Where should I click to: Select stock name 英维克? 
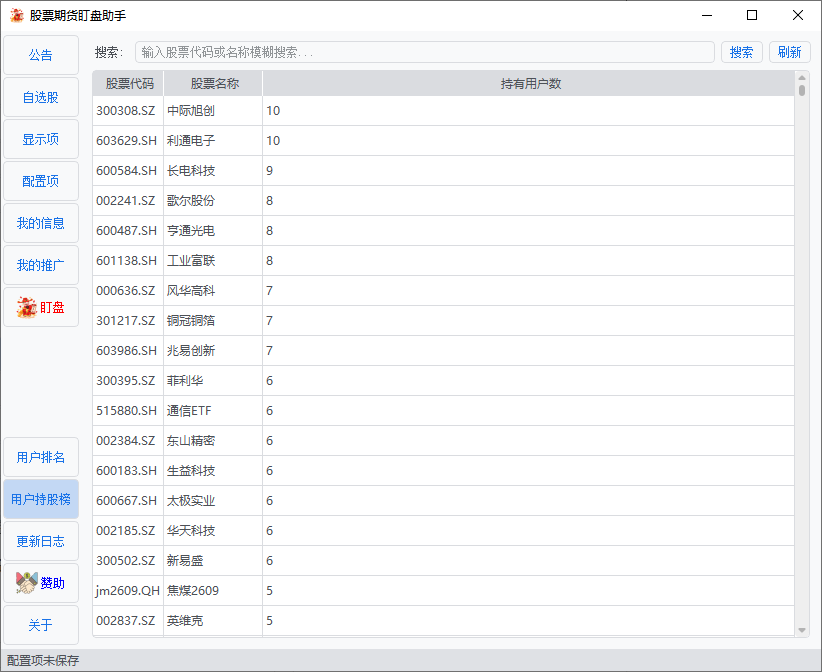pos(185,621)
